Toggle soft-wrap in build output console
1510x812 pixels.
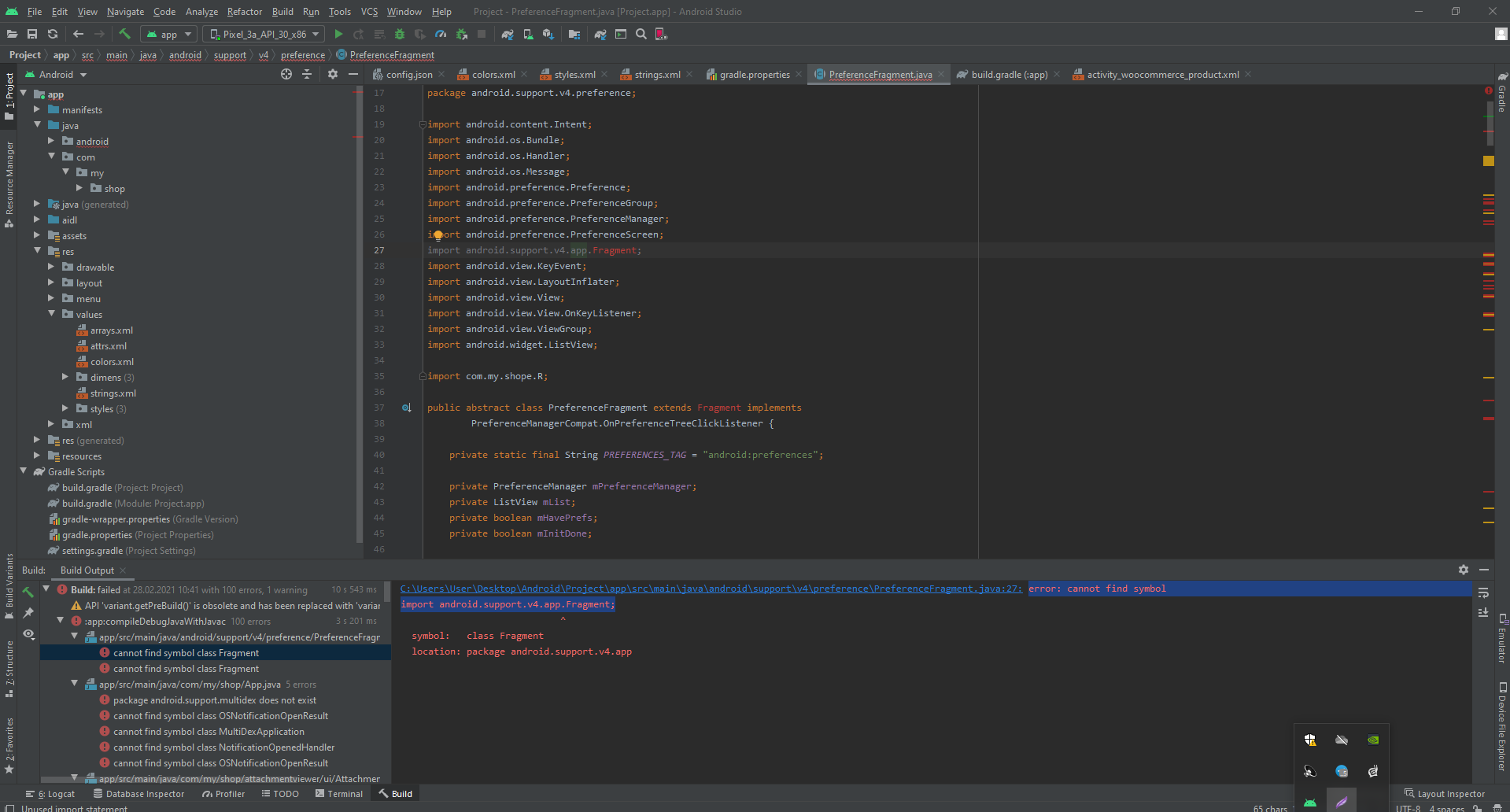pyautogui.click(x=1483, y=592)
